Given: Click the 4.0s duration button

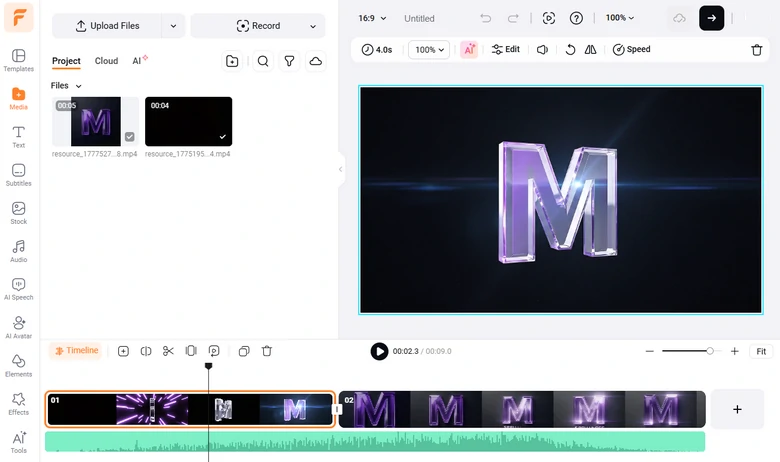Looking at the screenshot, I should 377,50.
